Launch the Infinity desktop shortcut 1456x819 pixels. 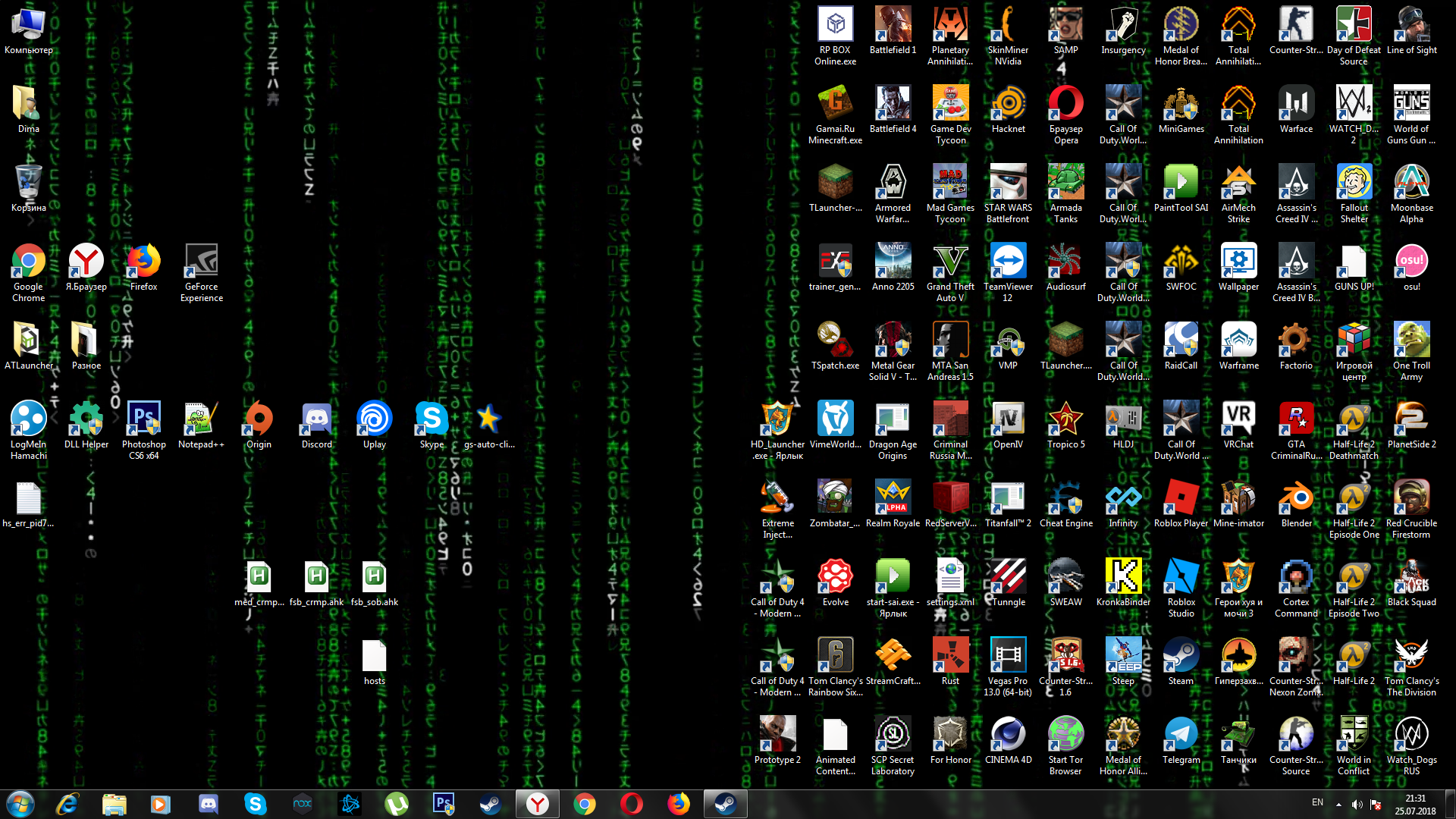[x=1124, y=504]
